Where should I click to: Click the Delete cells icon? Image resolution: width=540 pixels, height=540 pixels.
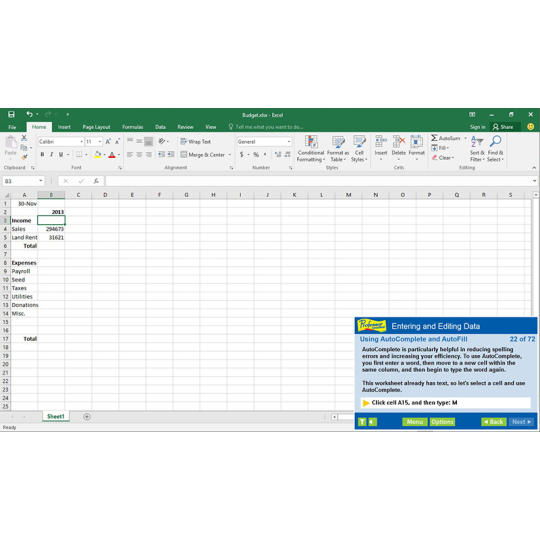(399, 141)
